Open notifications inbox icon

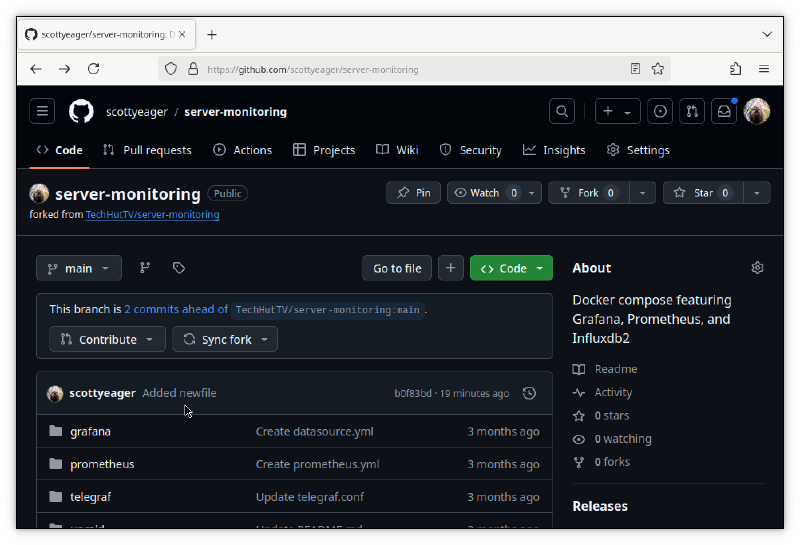(722, 112)
